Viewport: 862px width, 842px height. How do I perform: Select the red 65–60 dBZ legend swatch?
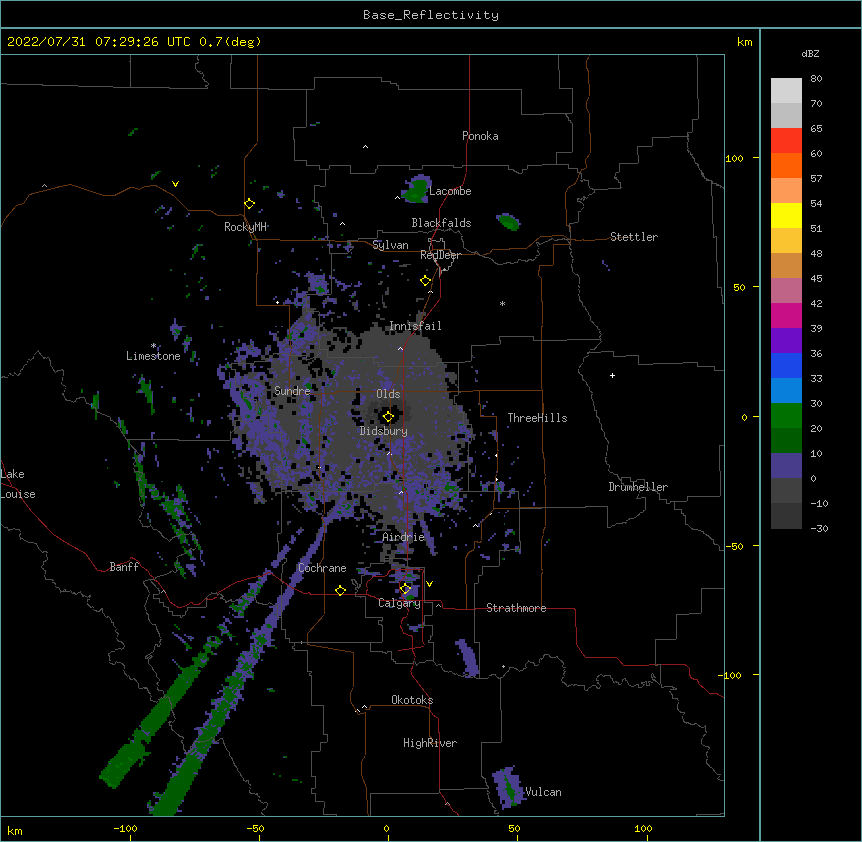786,141
